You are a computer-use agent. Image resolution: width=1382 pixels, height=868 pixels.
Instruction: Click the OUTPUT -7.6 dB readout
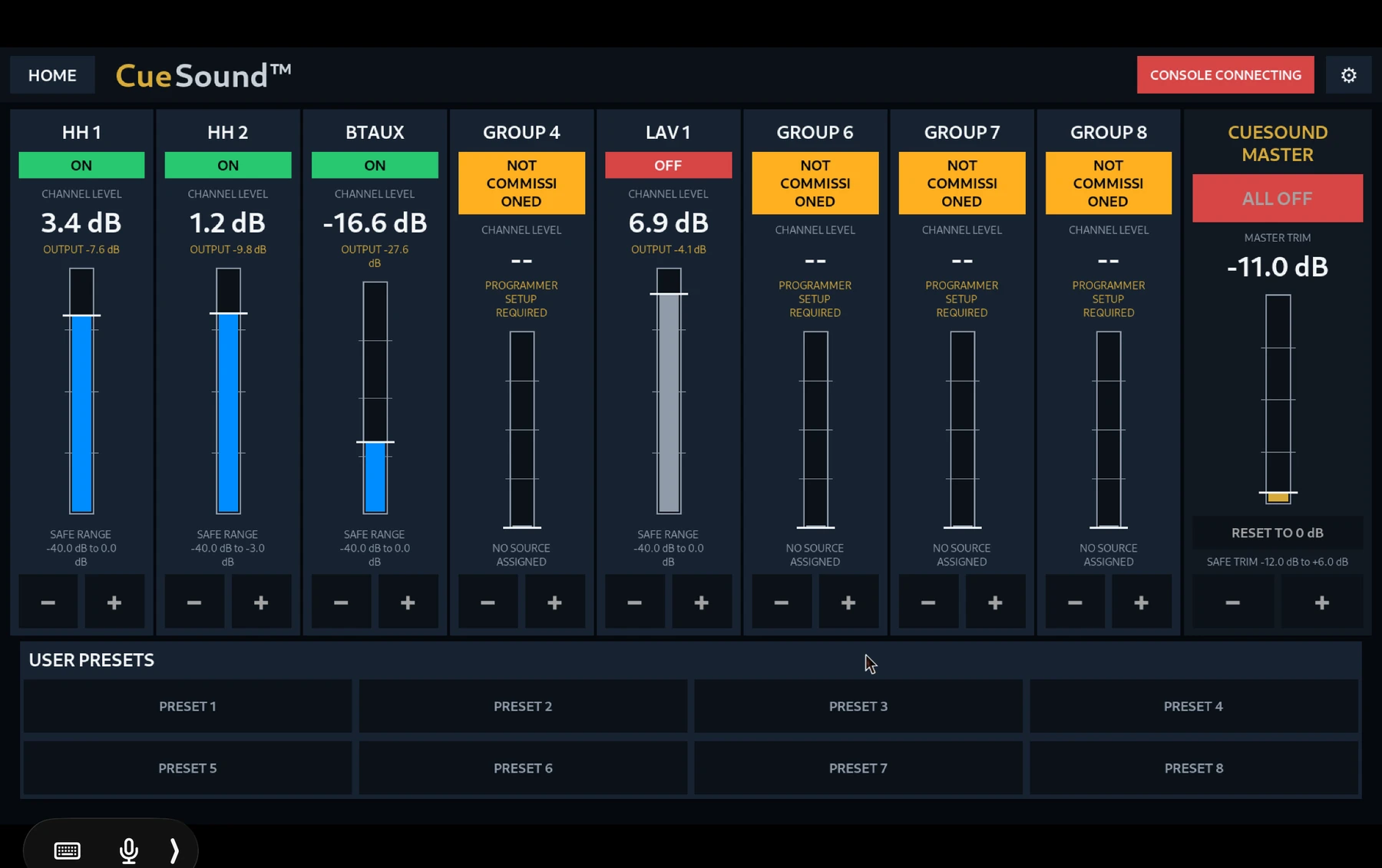pos(81,249)
